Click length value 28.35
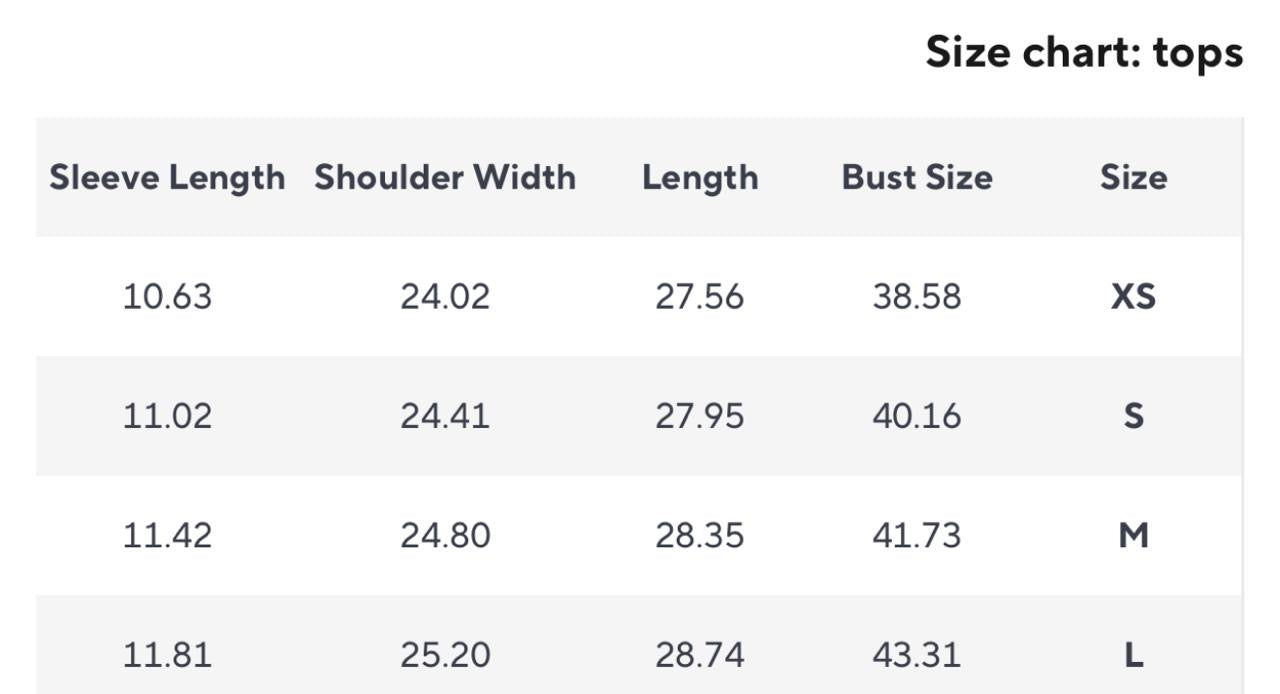This screenshot has width=1280, height=694. tap(700, 535)
